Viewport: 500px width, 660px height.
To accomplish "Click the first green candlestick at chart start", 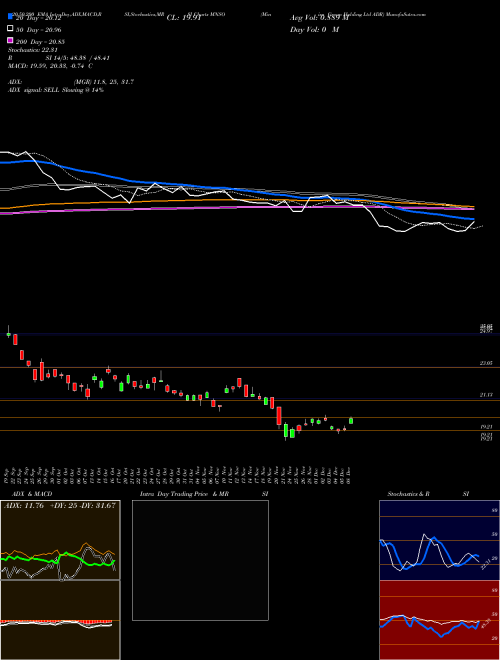I will click(x=8, y=334).
